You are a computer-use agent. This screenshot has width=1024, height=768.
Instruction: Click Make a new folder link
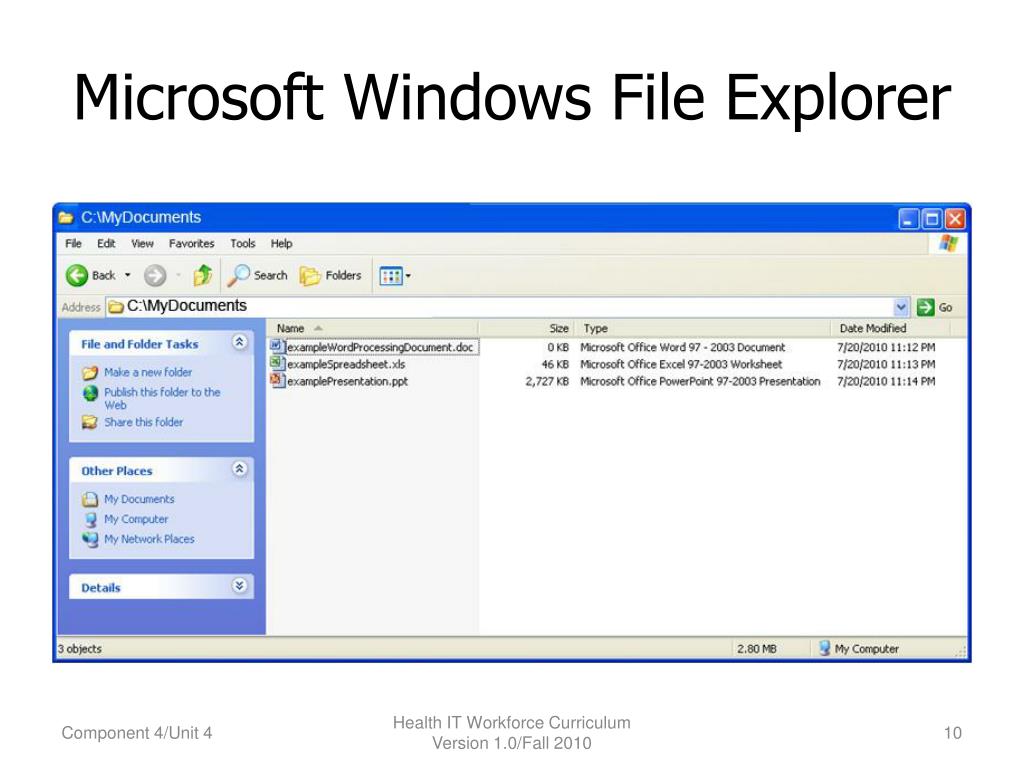coord(148,372)
